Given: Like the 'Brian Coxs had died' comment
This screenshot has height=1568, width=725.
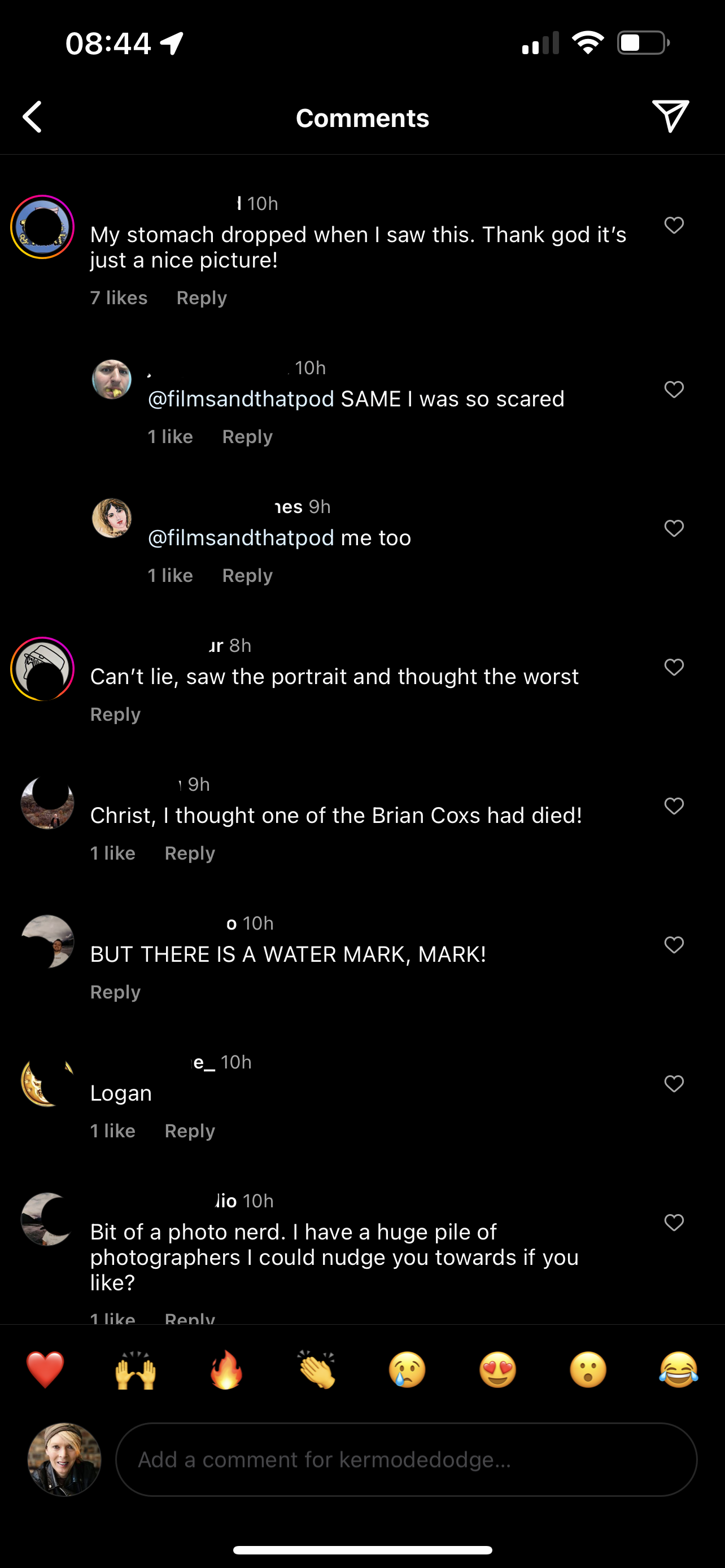Looking at the screenshot, I should 674,806.
